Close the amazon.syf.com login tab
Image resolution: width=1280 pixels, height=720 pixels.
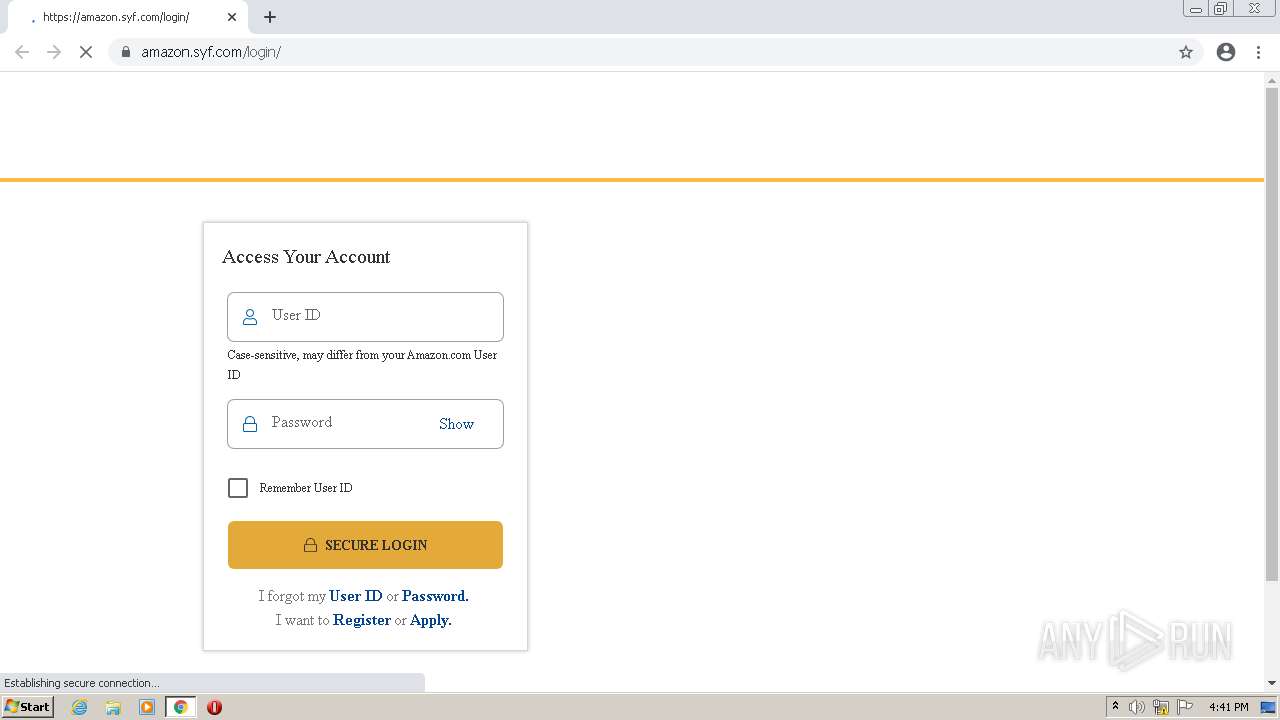232,17
